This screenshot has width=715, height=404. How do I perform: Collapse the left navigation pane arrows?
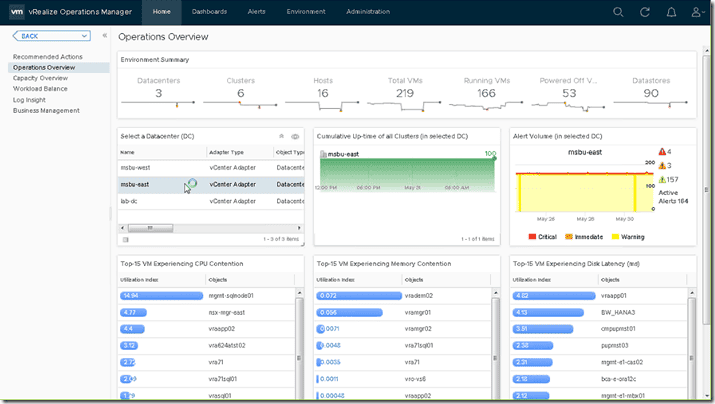tap(104, 36)
